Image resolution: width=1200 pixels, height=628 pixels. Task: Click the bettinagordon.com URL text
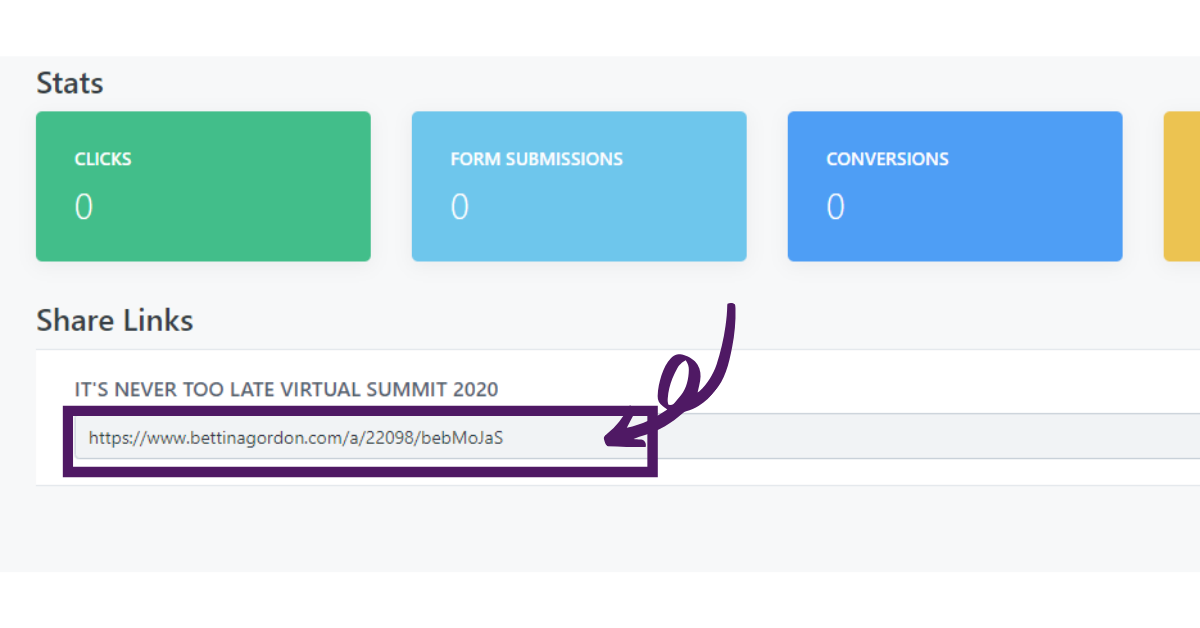294,438
